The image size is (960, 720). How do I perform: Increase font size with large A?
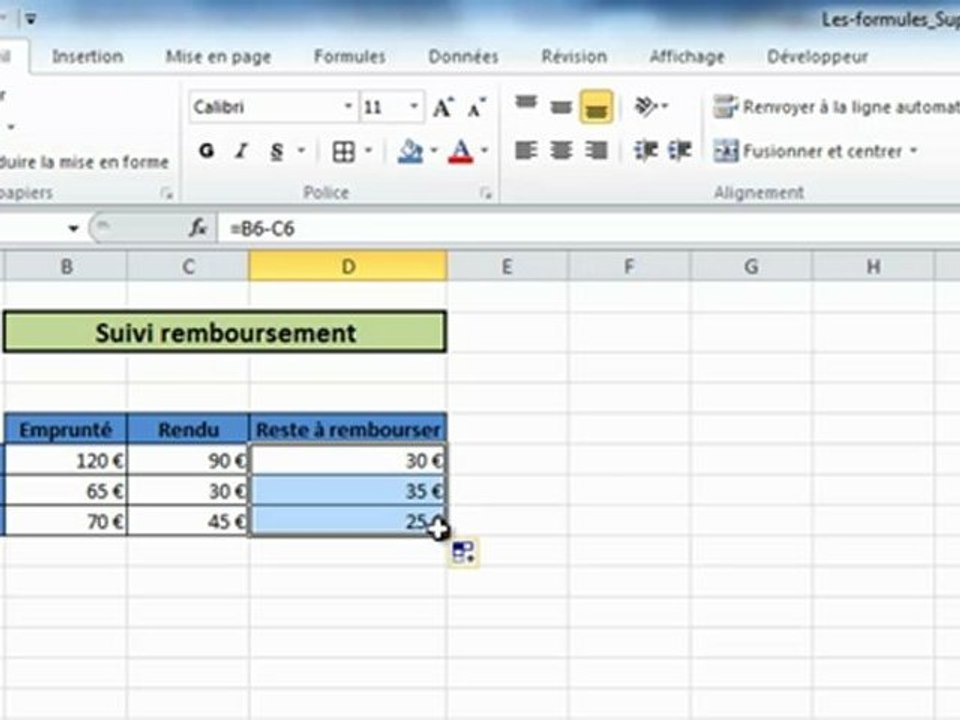pos(443,107)
